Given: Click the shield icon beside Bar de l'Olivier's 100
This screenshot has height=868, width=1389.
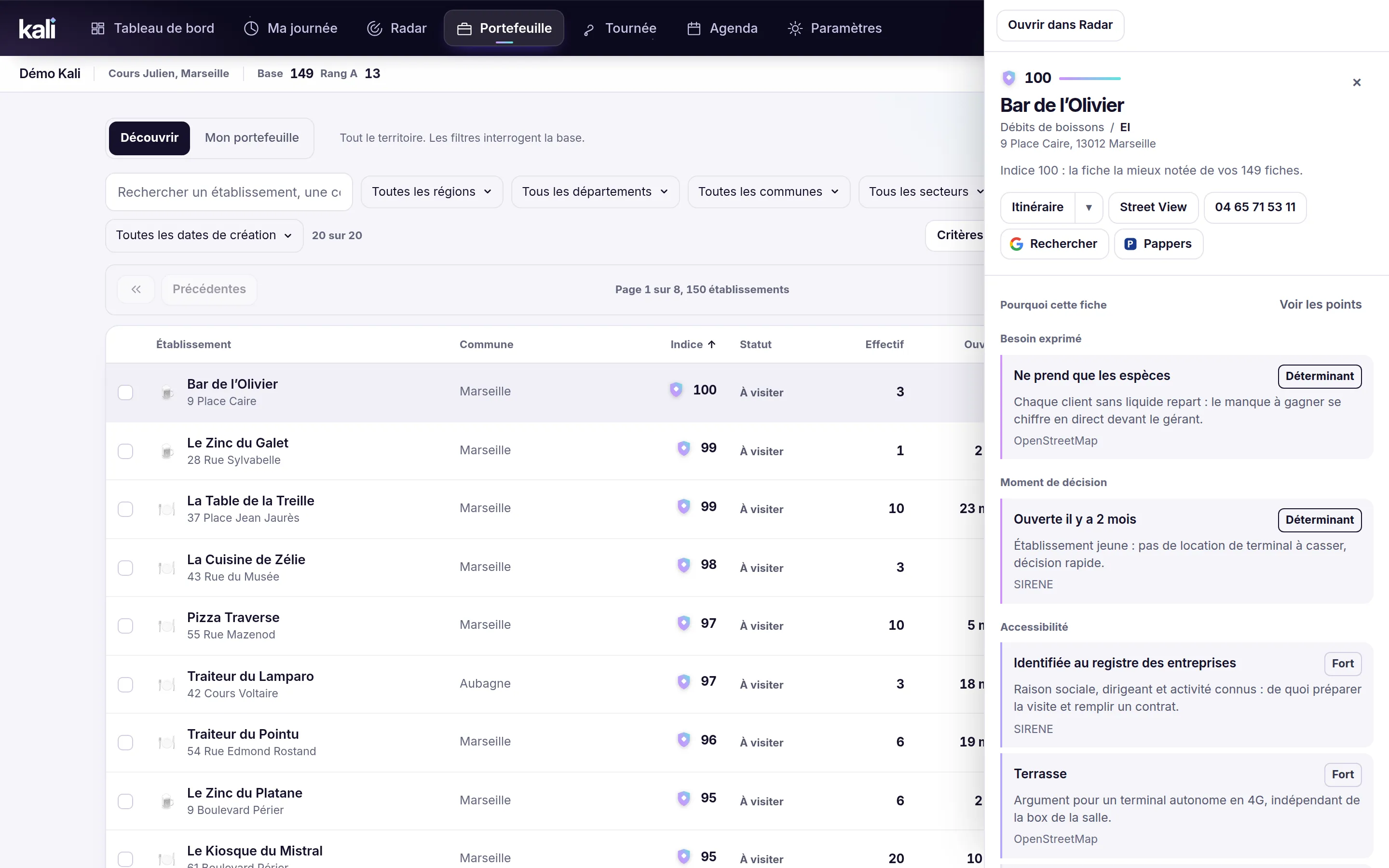Looking at the screenshot, I should [676, 390].
